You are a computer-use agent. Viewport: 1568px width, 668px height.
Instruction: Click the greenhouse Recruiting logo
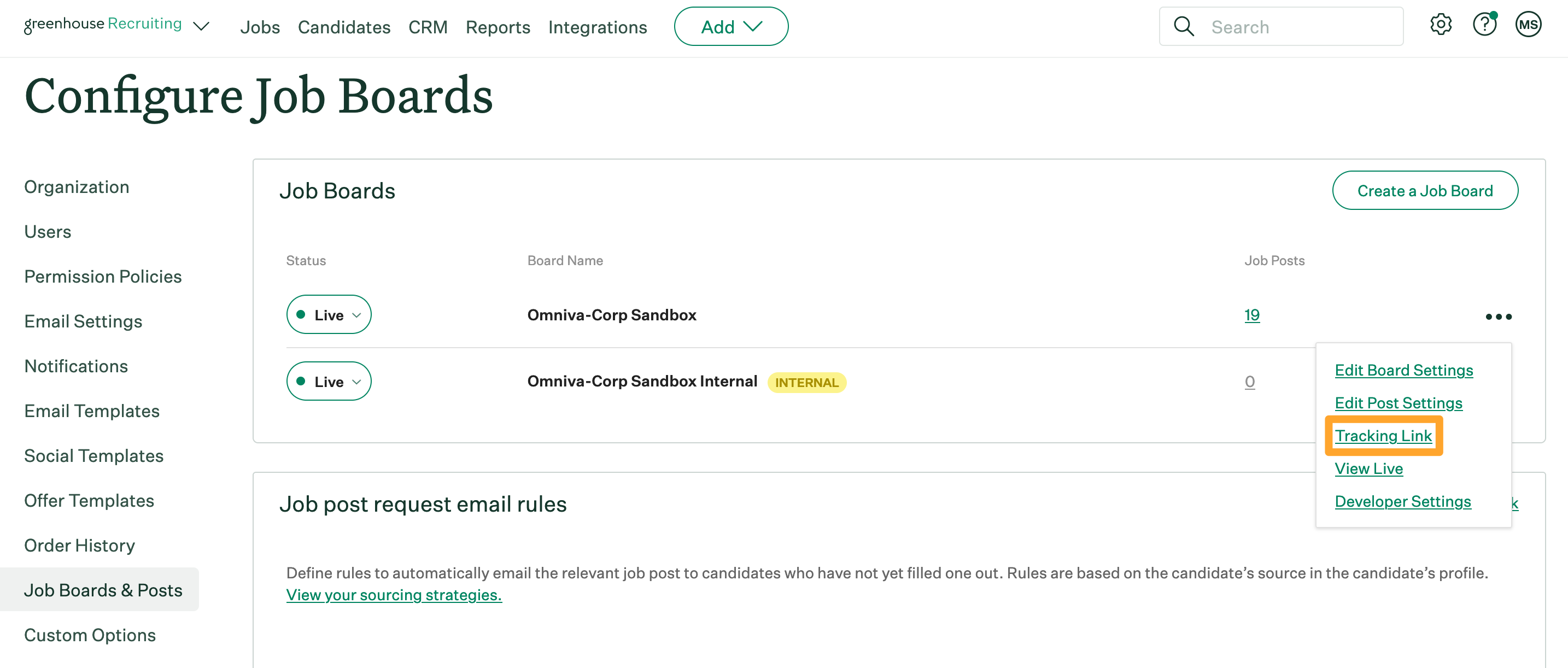pos(103,25)
